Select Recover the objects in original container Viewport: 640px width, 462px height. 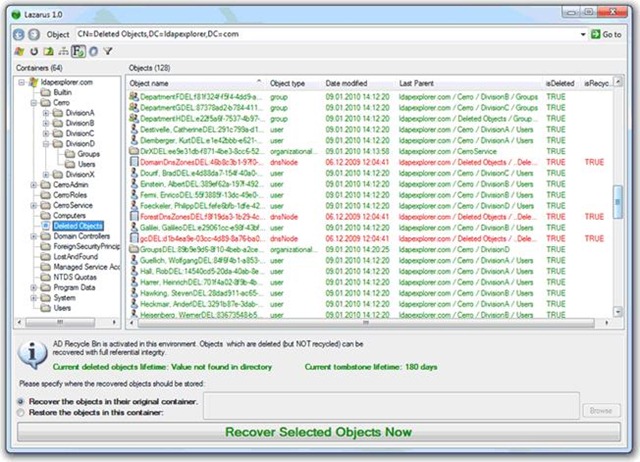point(20,402)
